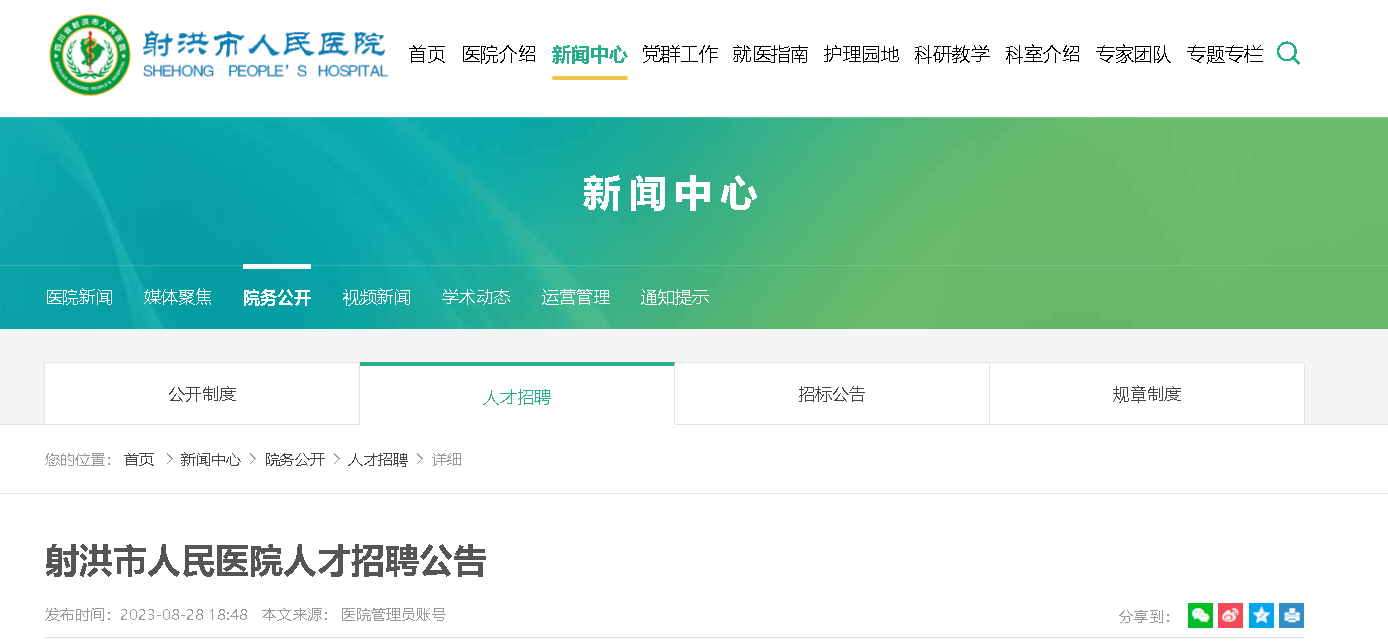Click 人才招聘 in the breadcrumb
Viewport: 1388px width, 641px height.
tap(378, 460)
